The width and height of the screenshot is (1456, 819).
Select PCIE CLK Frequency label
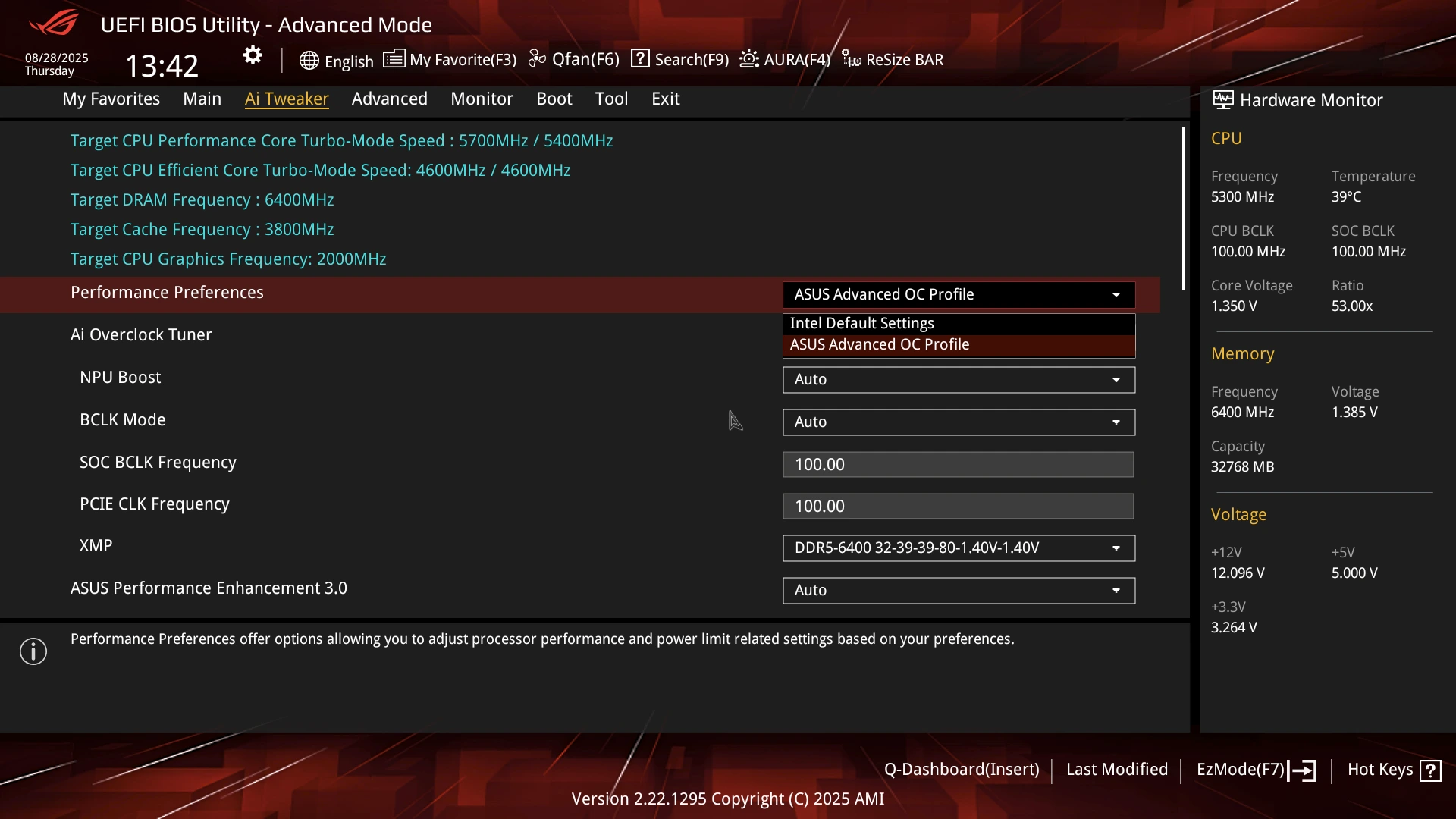click(154, 504)
